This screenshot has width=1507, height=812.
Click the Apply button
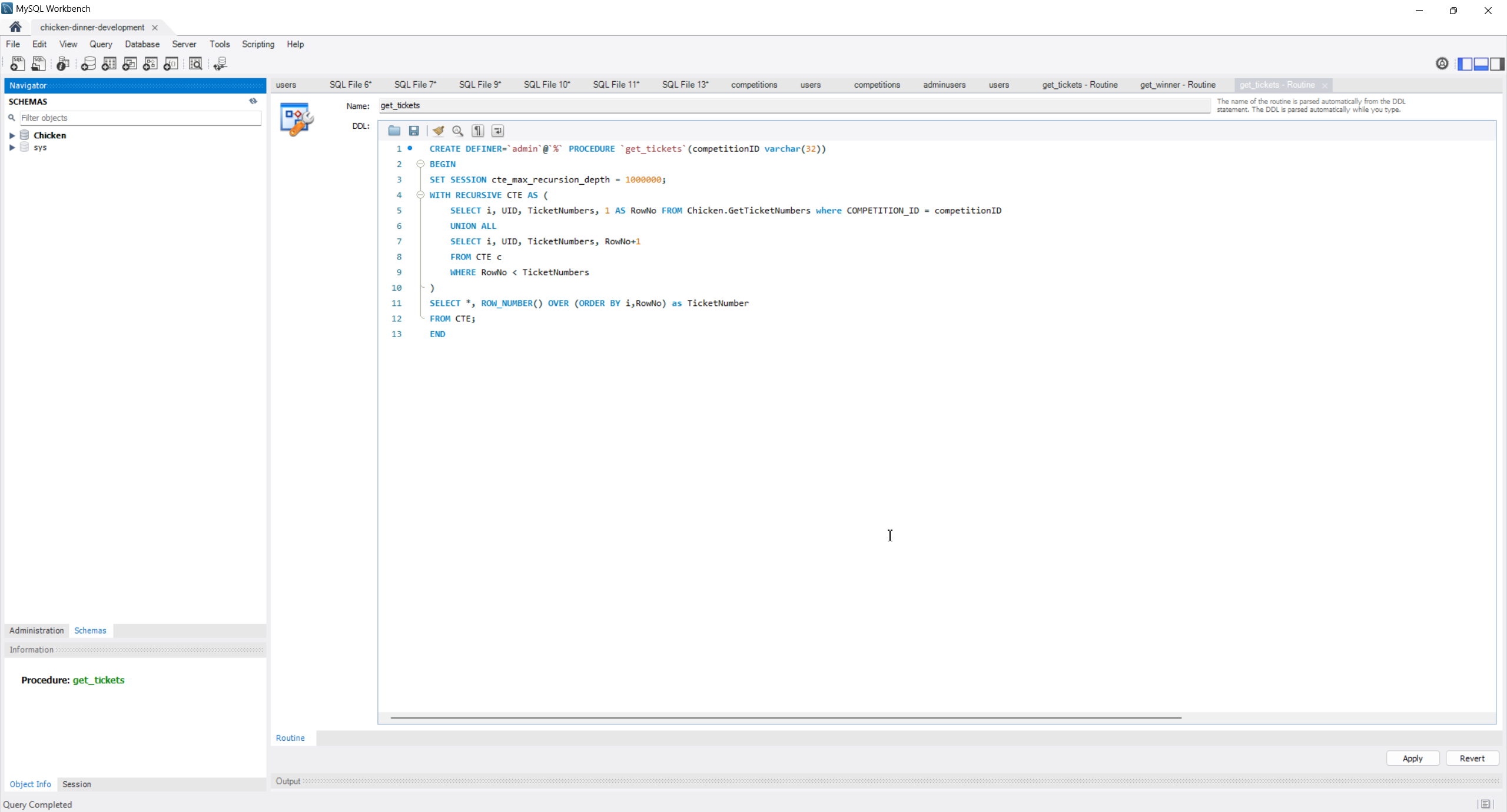click(1412, 758)
